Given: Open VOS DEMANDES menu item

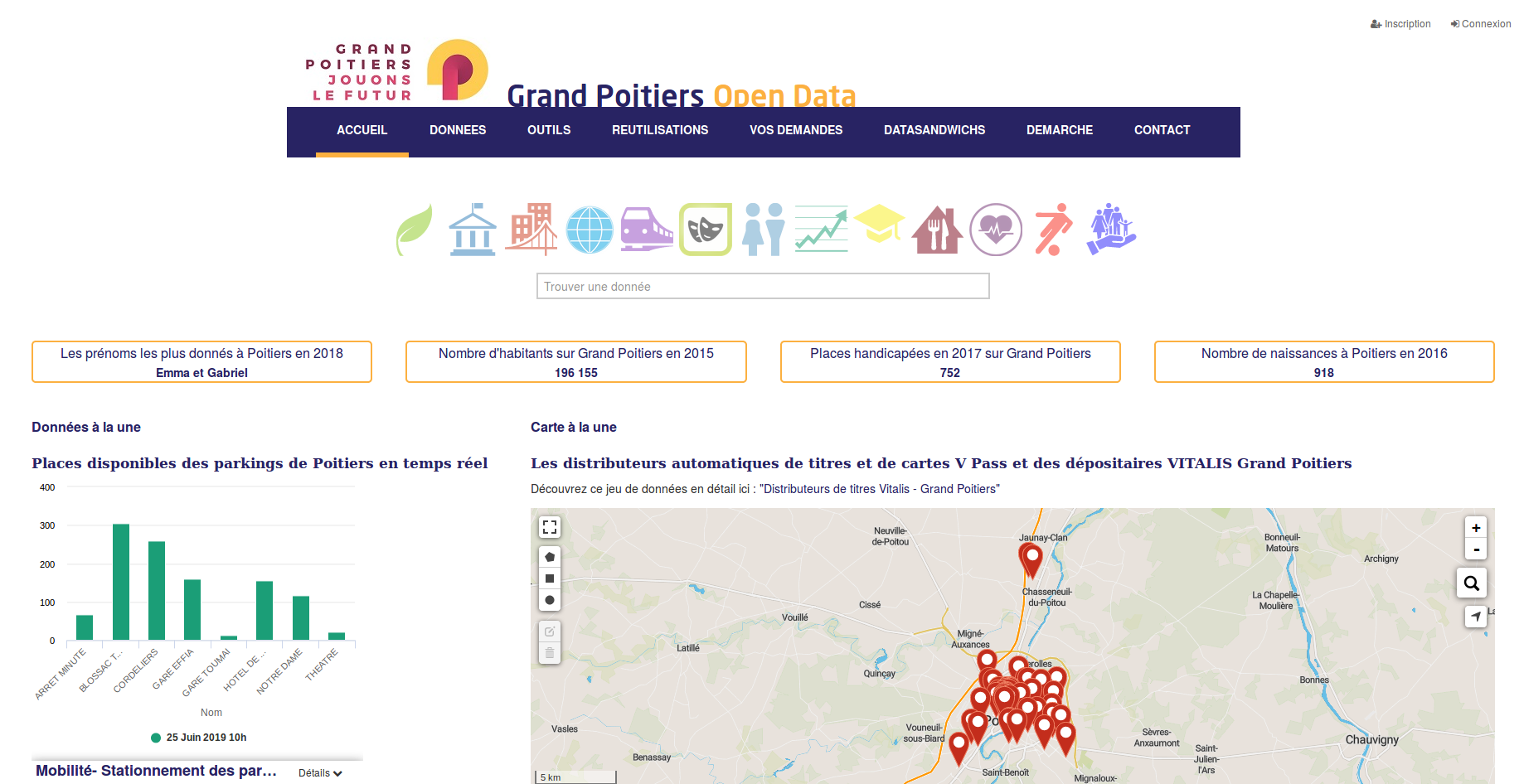Looking at the screenshot, I should [x=796, y=130].
